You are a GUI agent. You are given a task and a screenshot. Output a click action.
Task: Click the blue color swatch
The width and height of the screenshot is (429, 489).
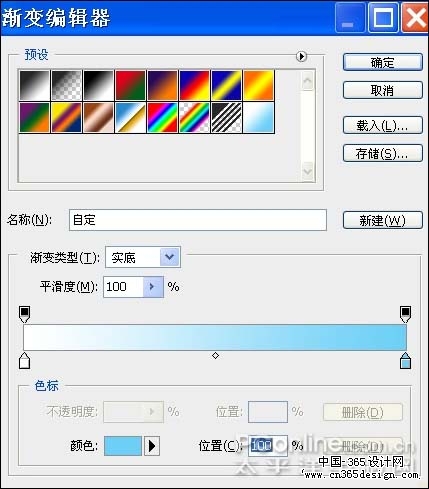click(123, 446)
